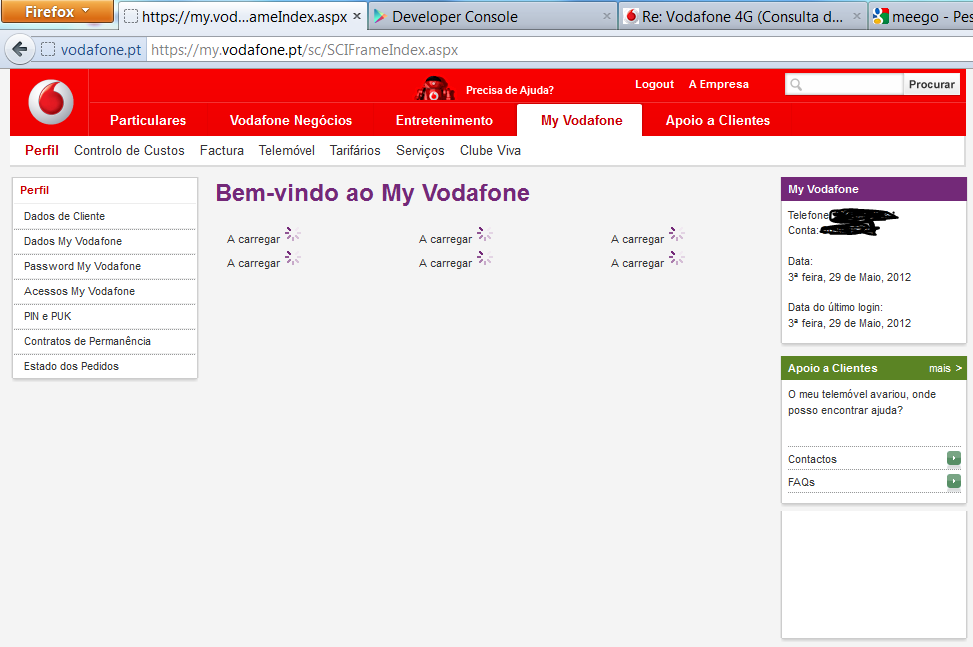Select the Apoio a Clientes tab

[x=718, y=120]
